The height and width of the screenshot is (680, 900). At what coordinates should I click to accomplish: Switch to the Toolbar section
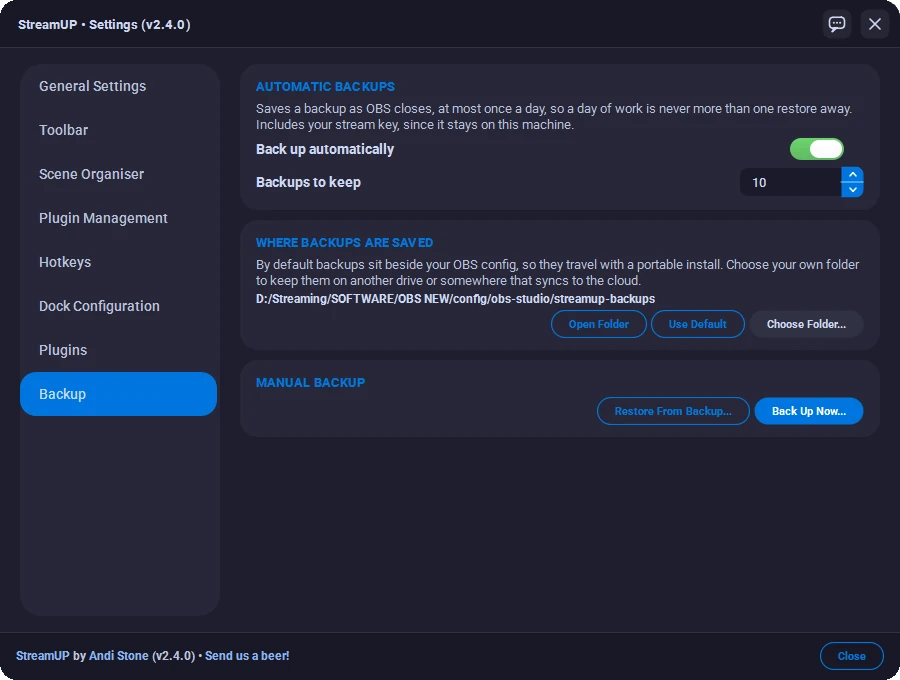click(118, 130)
